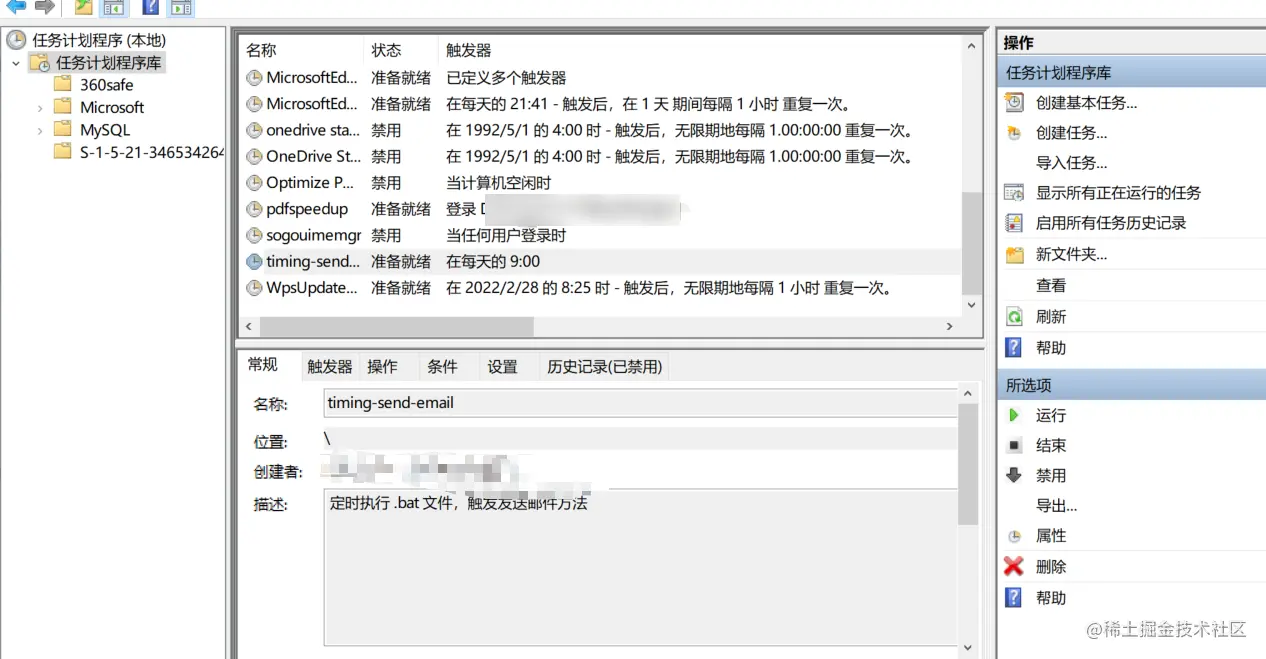Click the 属性 properties icon
Screen dimensions: 1266x659
pos(1014,536)
